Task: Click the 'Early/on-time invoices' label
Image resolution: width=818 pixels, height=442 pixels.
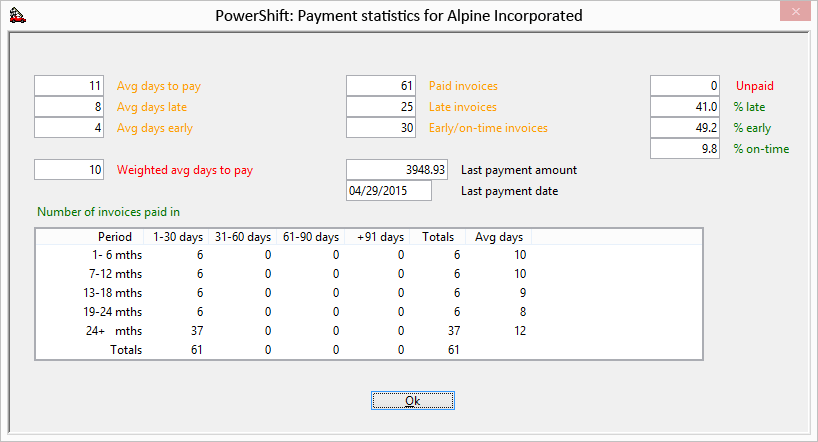Action: click(488, 128)
